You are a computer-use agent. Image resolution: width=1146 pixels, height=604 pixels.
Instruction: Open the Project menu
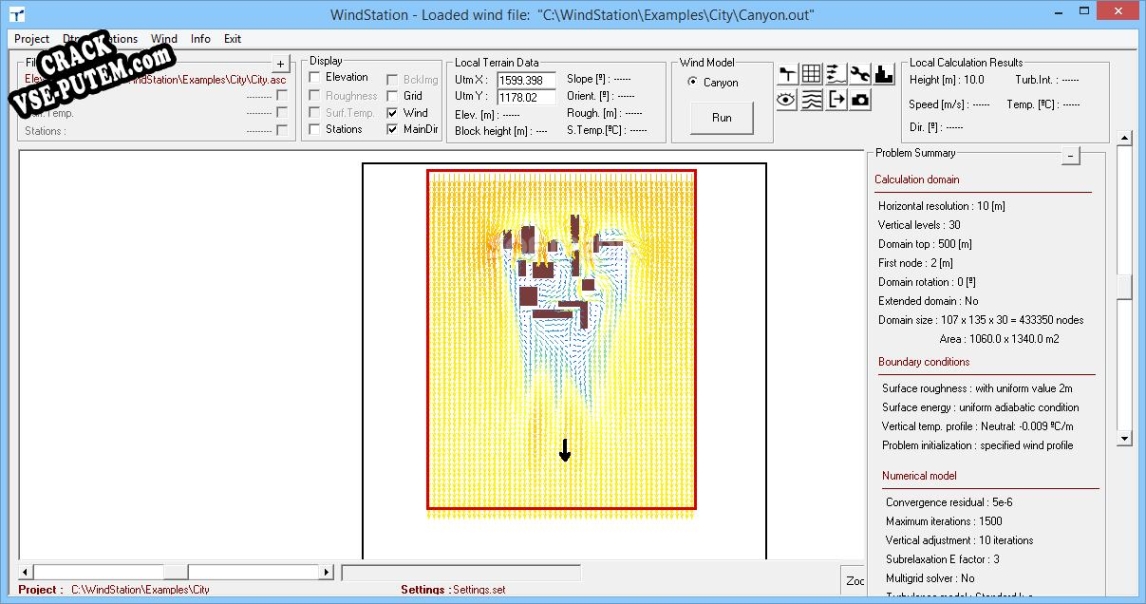point(32,39)
